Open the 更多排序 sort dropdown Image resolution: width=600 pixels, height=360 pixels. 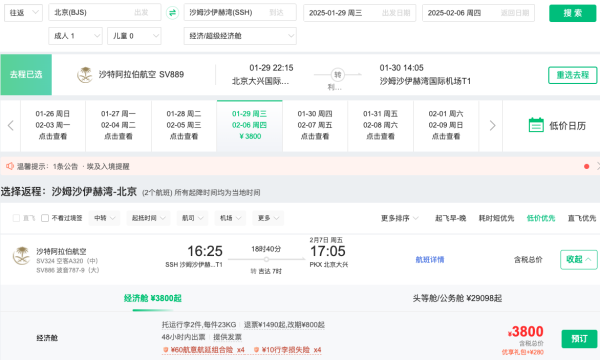(x=399, y=218)
